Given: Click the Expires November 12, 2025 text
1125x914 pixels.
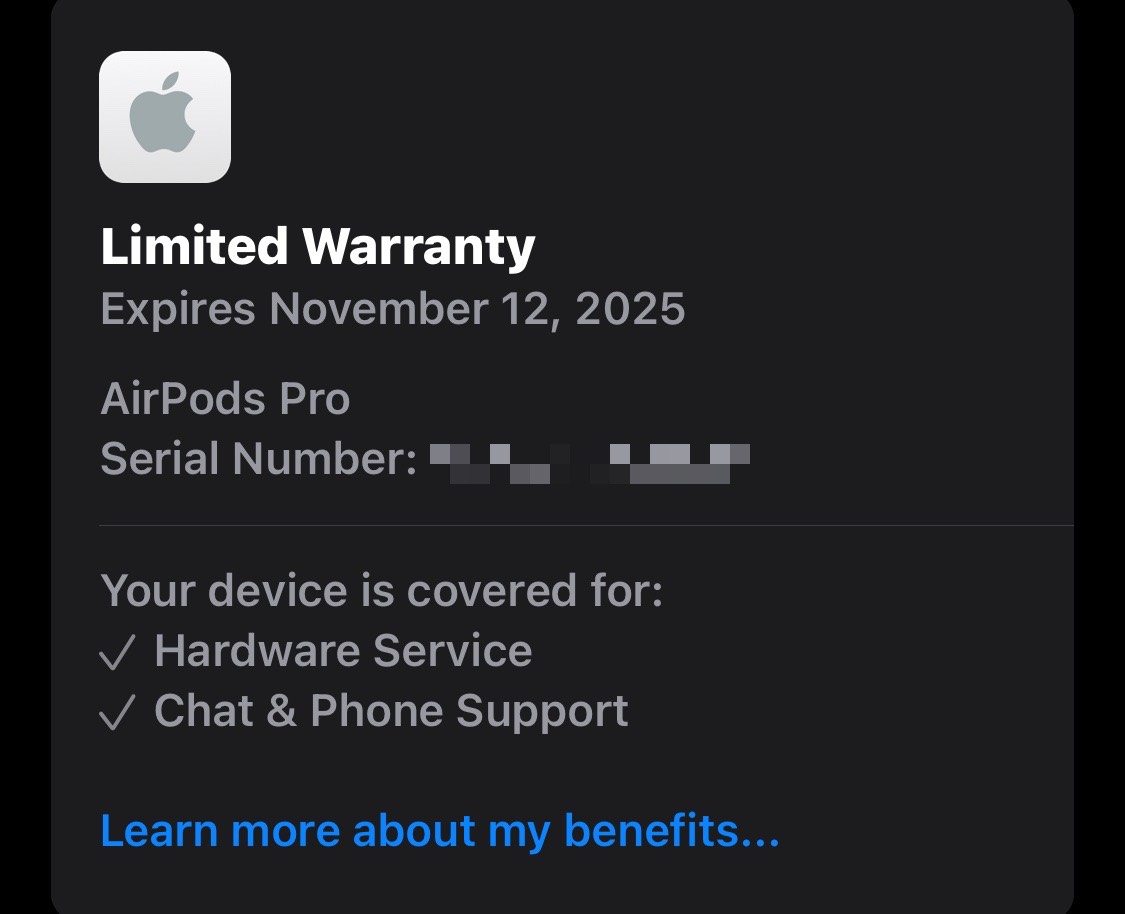Looking at the screenshot, I should point(392,309).
